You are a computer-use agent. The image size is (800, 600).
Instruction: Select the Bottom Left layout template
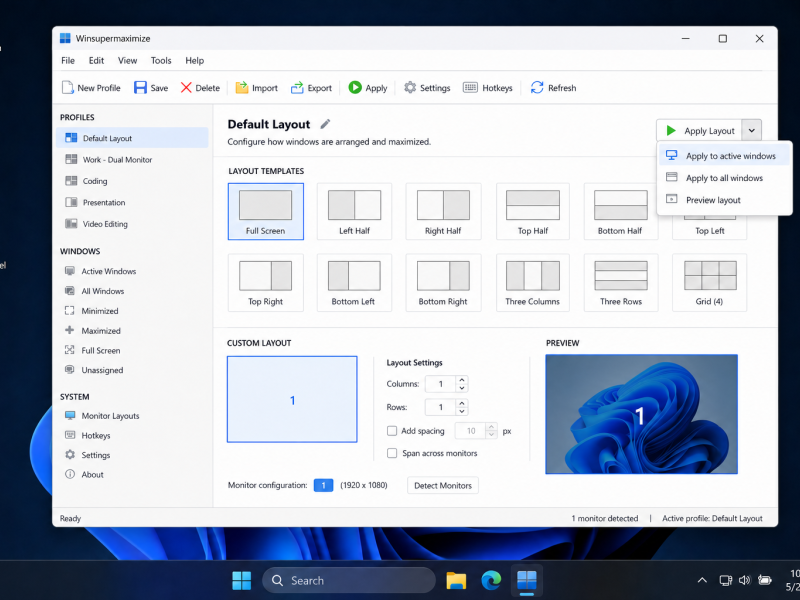pyautogui.click(x=355, y=283)
